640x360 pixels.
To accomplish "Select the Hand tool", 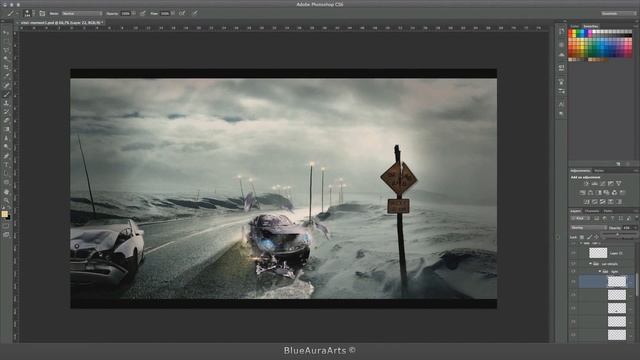I will click(x=6, y=192).
